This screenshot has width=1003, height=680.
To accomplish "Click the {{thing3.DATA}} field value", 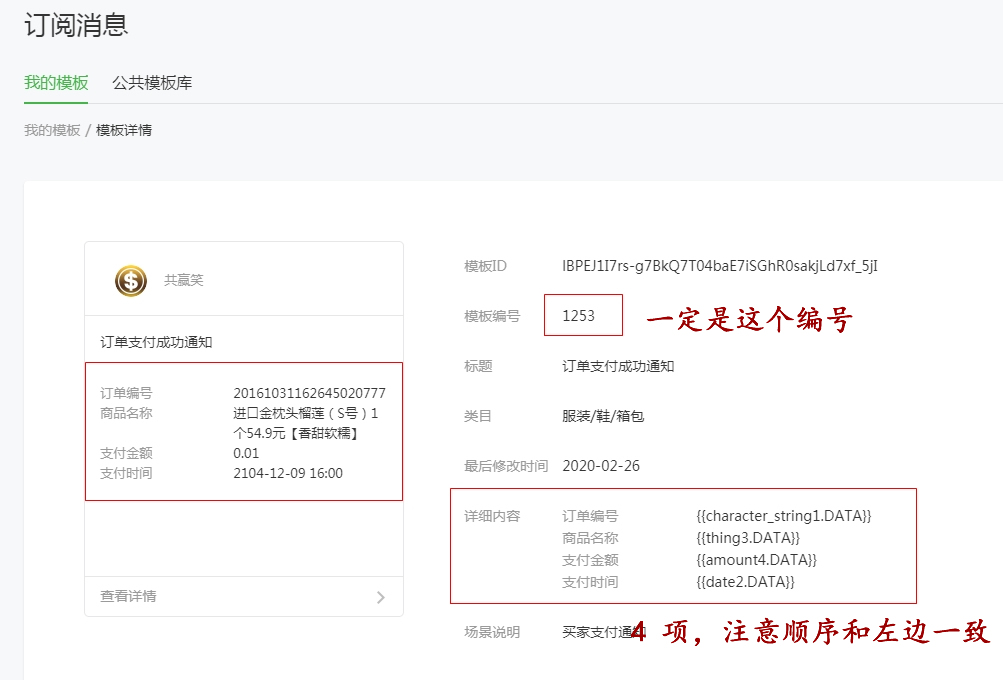I will tap(748, 538).
